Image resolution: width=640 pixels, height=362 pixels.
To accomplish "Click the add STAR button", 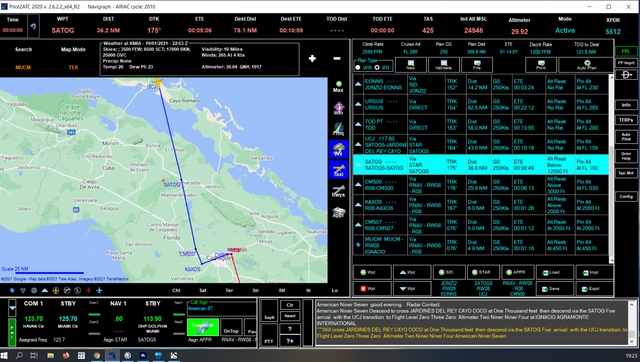I will click(483, 272).
